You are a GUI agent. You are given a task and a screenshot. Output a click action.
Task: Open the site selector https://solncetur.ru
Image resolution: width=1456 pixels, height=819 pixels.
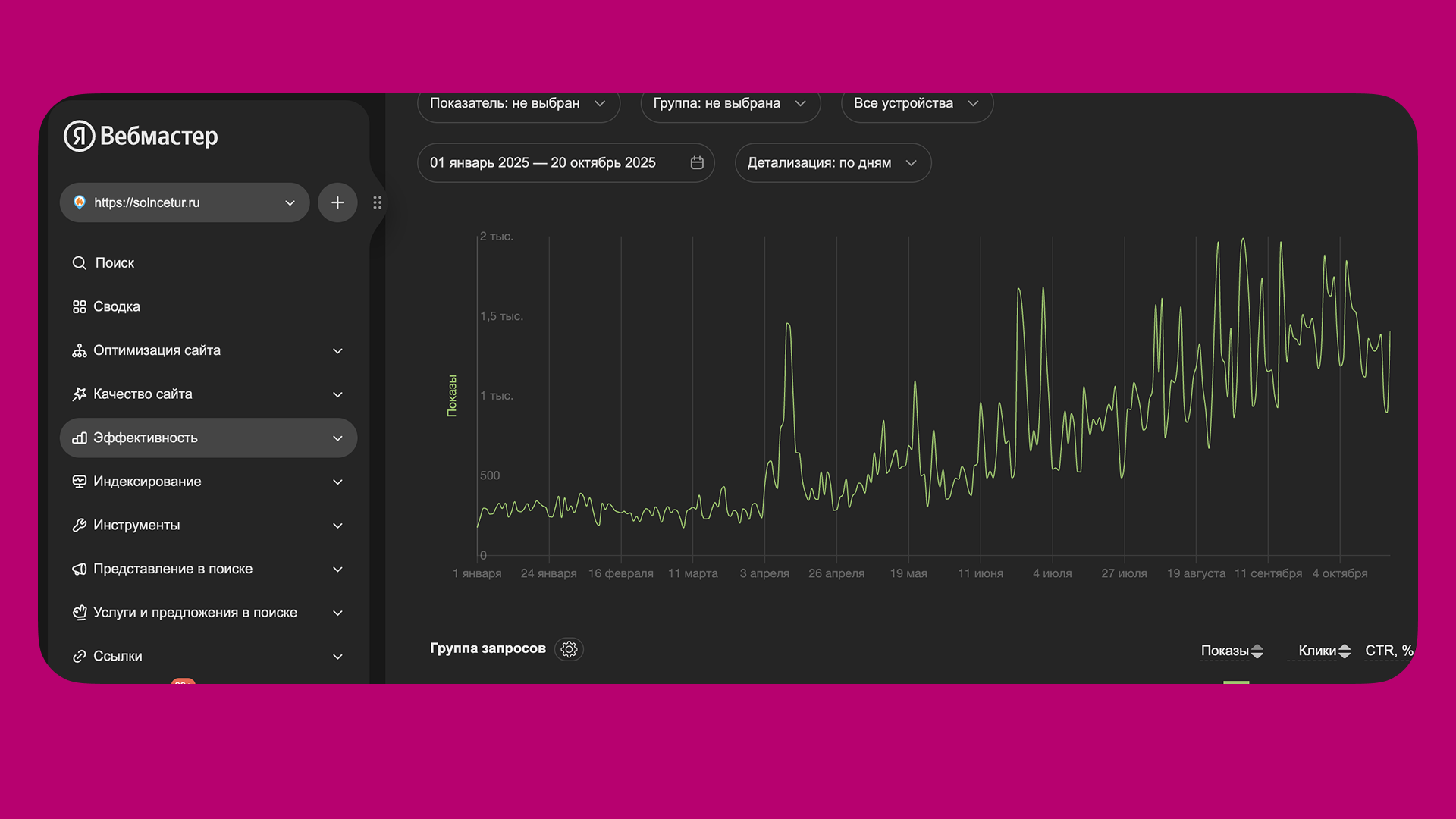tap(184, 202)
